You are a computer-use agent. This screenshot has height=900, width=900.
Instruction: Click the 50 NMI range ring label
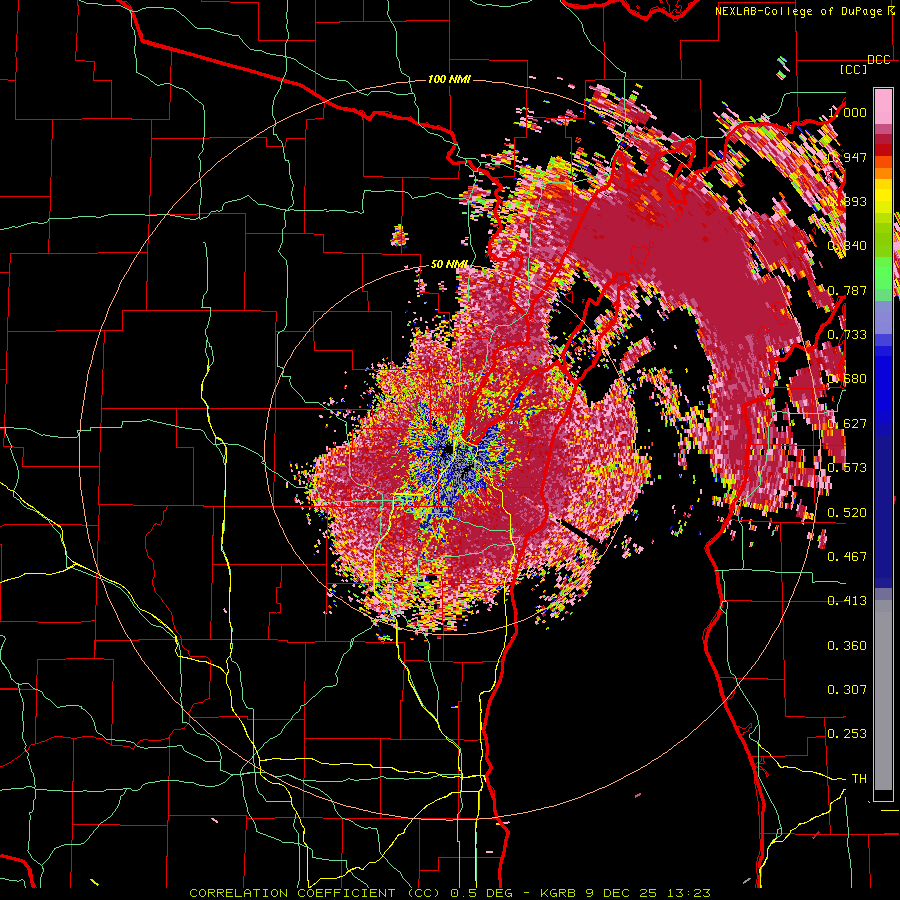pos(449,264)
